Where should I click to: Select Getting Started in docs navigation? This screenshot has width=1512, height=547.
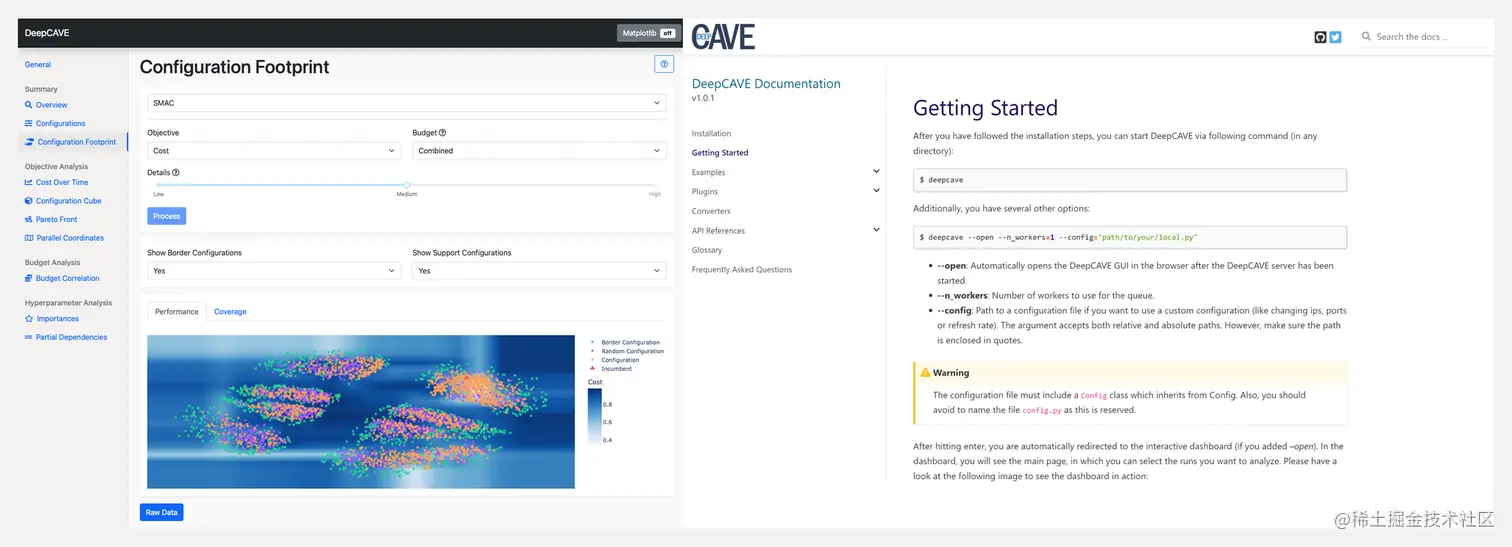point(720,153)
